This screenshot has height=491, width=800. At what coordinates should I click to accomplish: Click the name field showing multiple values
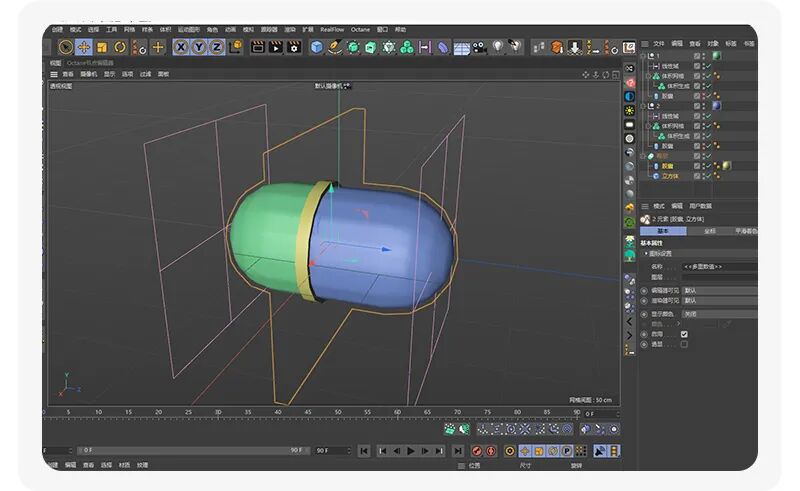[x=719, y=266]
